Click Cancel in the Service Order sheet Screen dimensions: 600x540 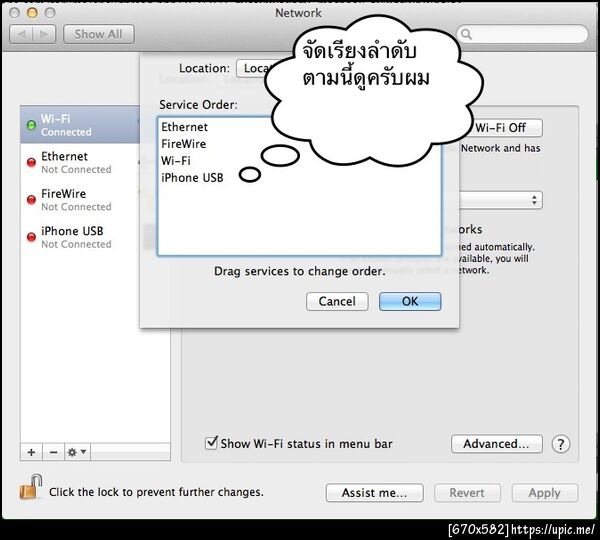click(x=337, y=301)
